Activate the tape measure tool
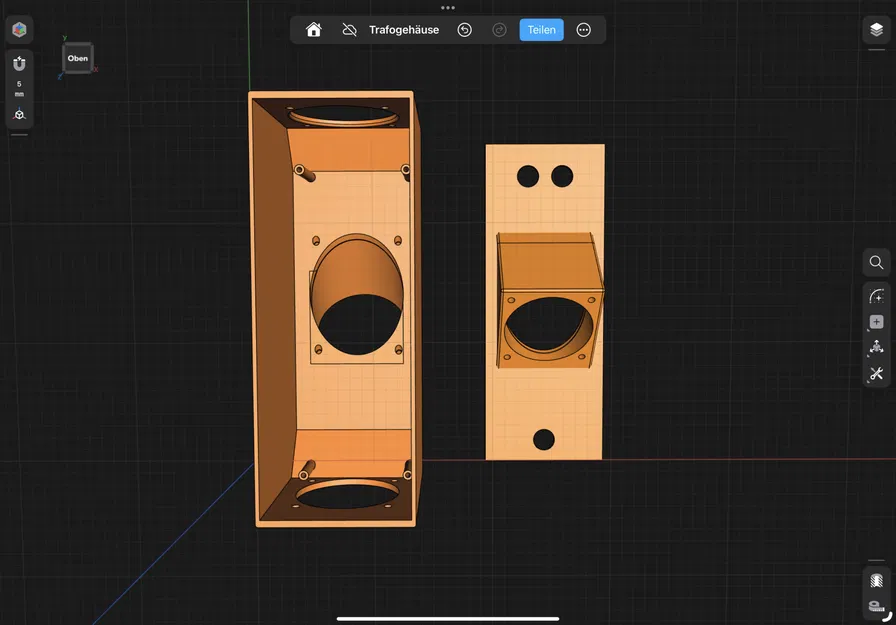Image resolution: width=896 pixels, height=625 pixels. [x=876, y=606]
